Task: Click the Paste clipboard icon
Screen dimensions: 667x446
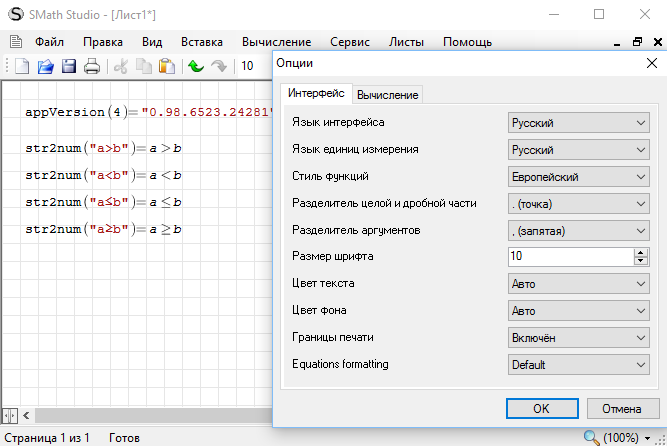Action: click(x=167, y=67)
